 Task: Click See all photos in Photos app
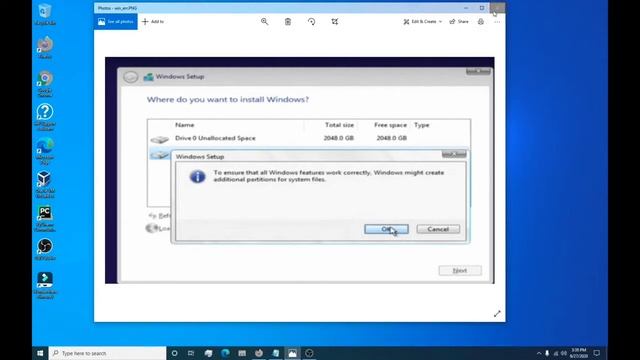click(116, 22)
